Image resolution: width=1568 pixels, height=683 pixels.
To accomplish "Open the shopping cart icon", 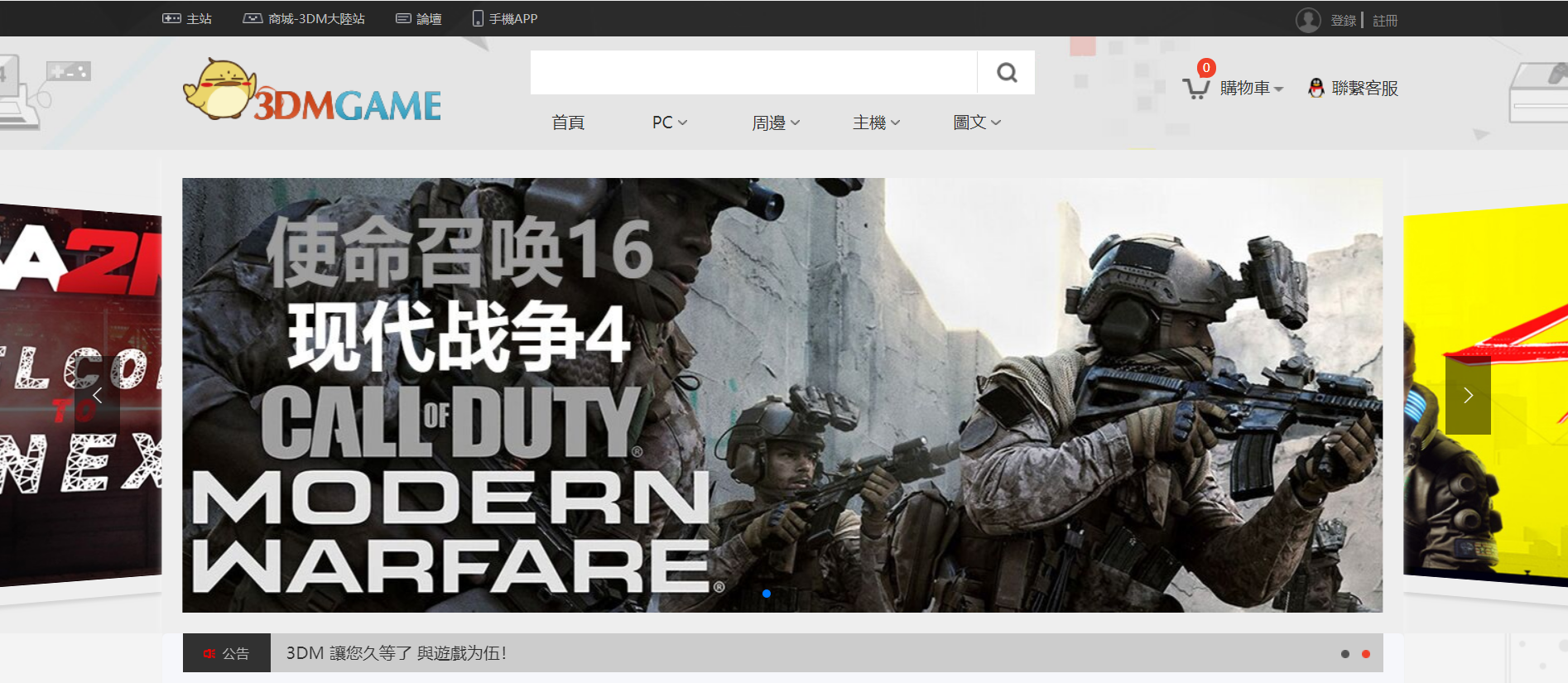I will coord(1195,89).
